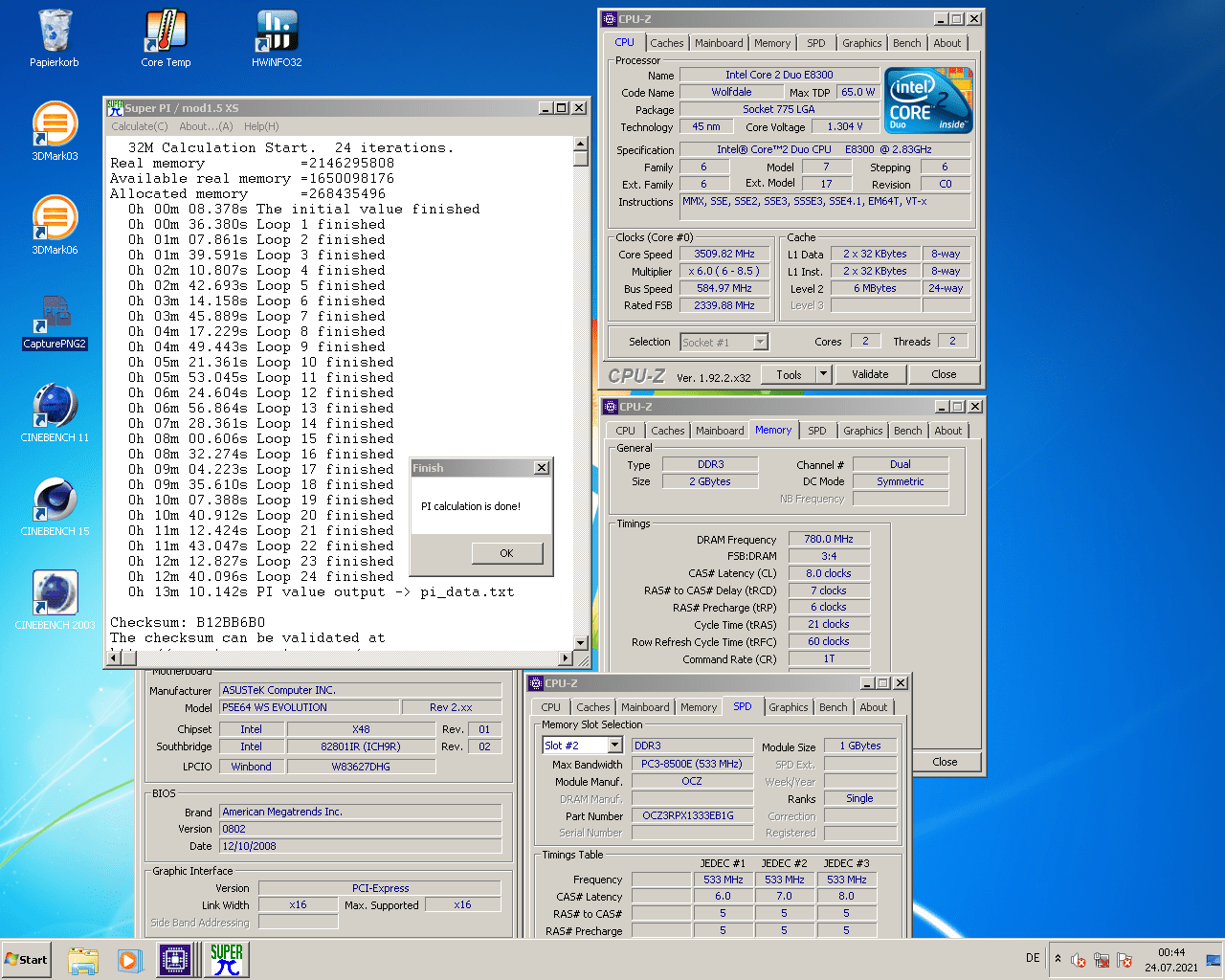Click the mainboard model P5E64 WS EVOLUTION
The height and width of the screenshot is (980, 1225).
tap(309, 707)
